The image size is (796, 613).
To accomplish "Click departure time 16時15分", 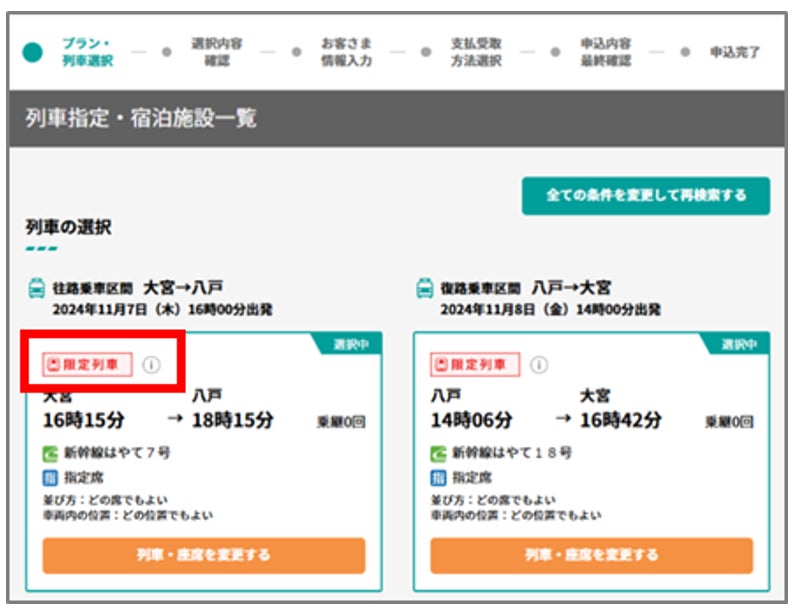I will 84,420.
